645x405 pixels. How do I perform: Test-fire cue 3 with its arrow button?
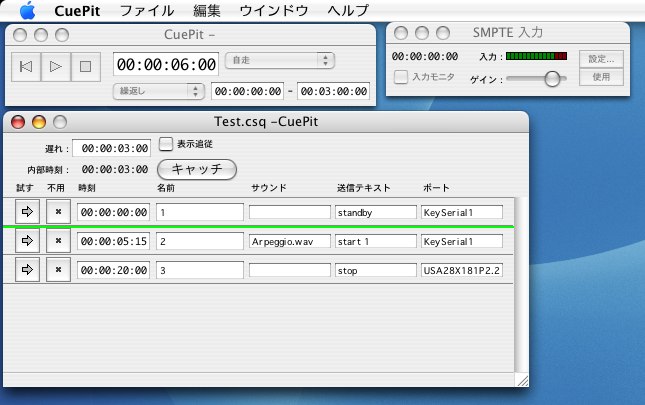28,270
